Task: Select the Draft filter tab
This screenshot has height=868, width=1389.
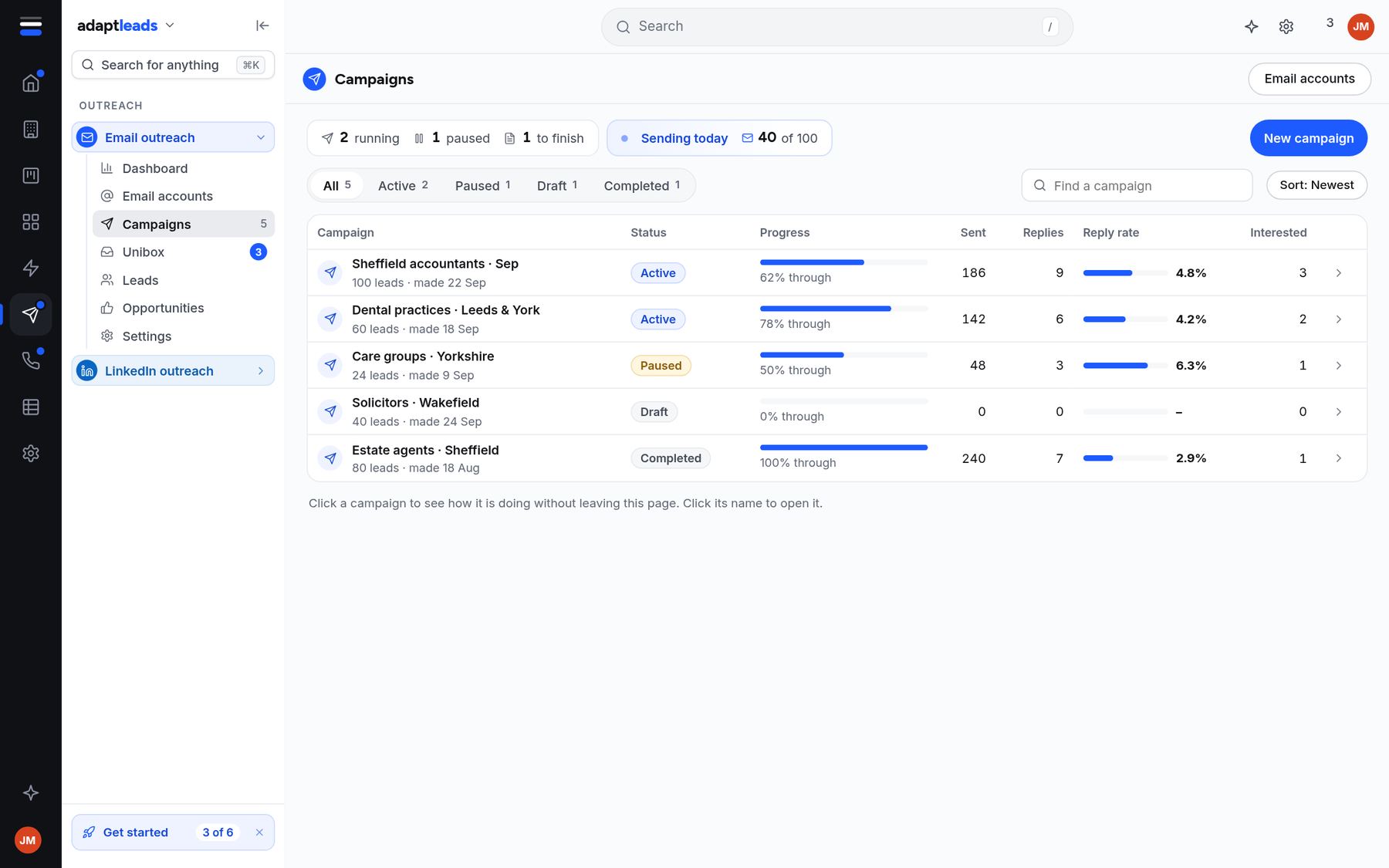Action: click(557, 185)
